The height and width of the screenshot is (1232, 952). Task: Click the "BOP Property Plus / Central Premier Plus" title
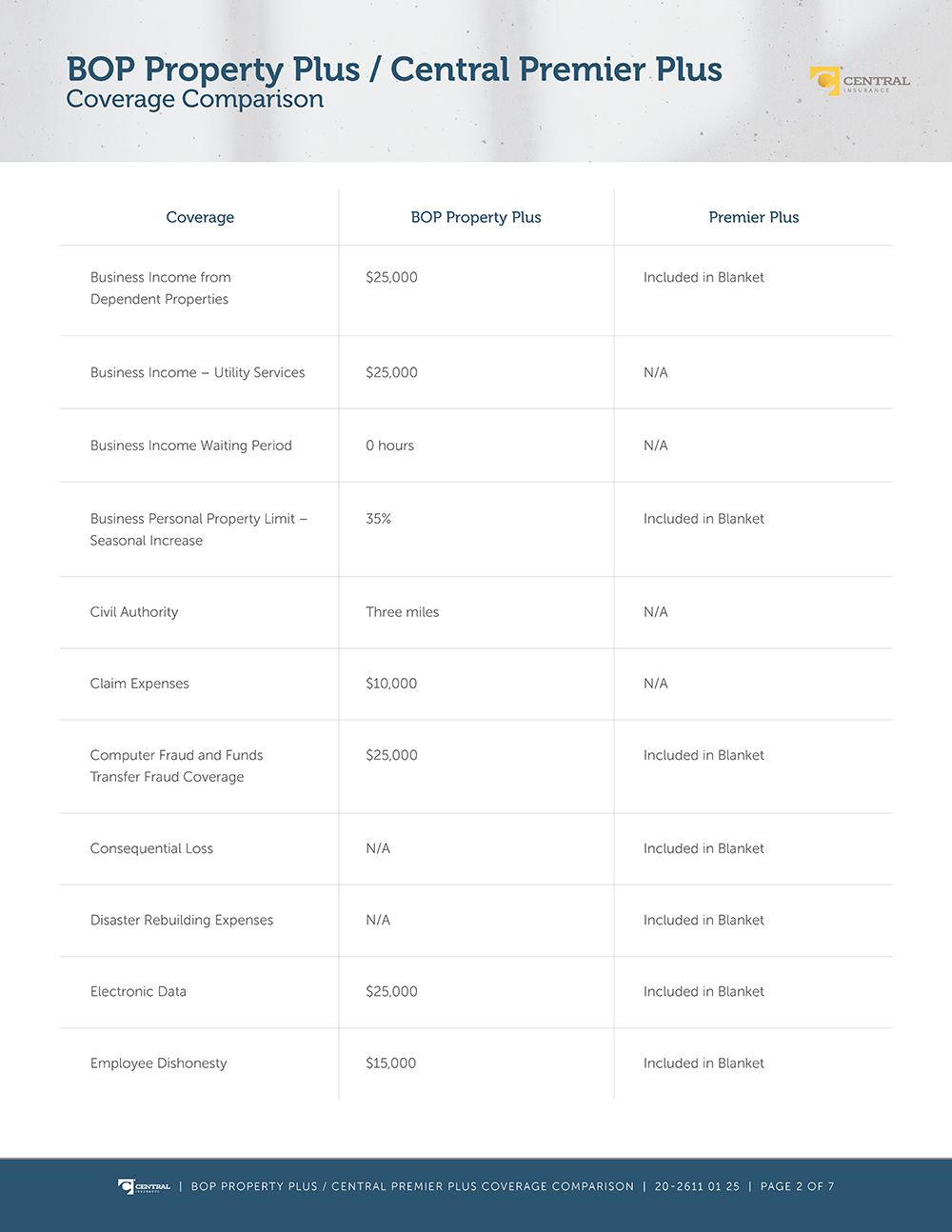[x=394, y=70]
